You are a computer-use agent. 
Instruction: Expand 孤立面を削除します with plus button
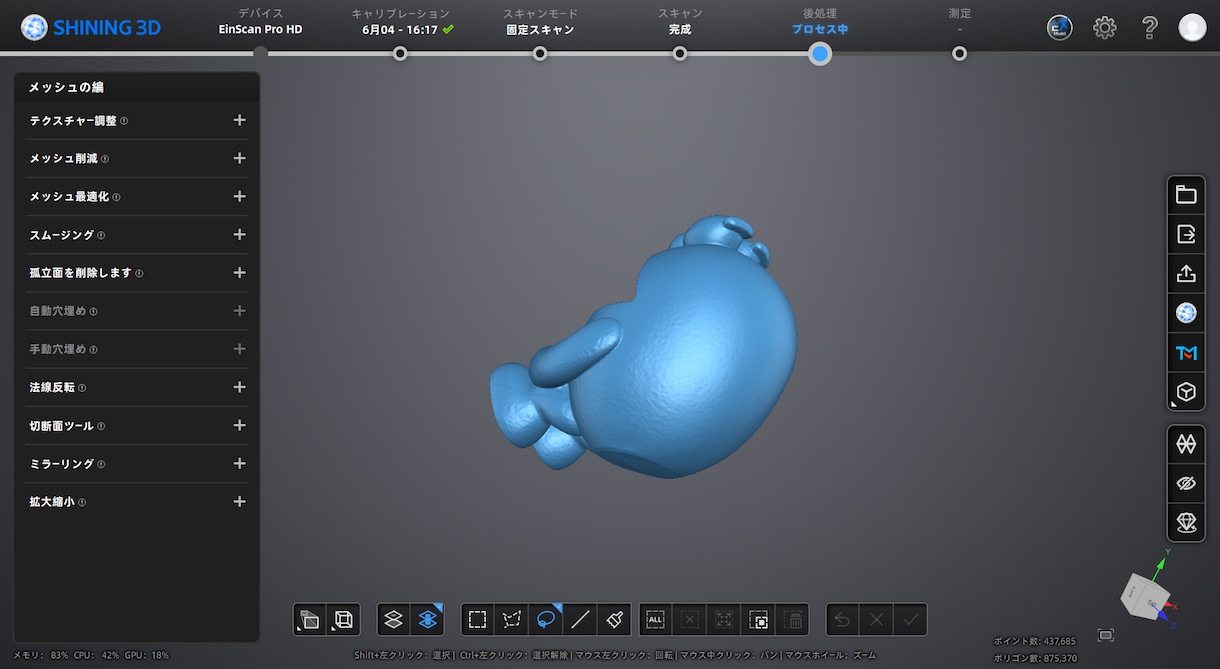coord(239,272)
